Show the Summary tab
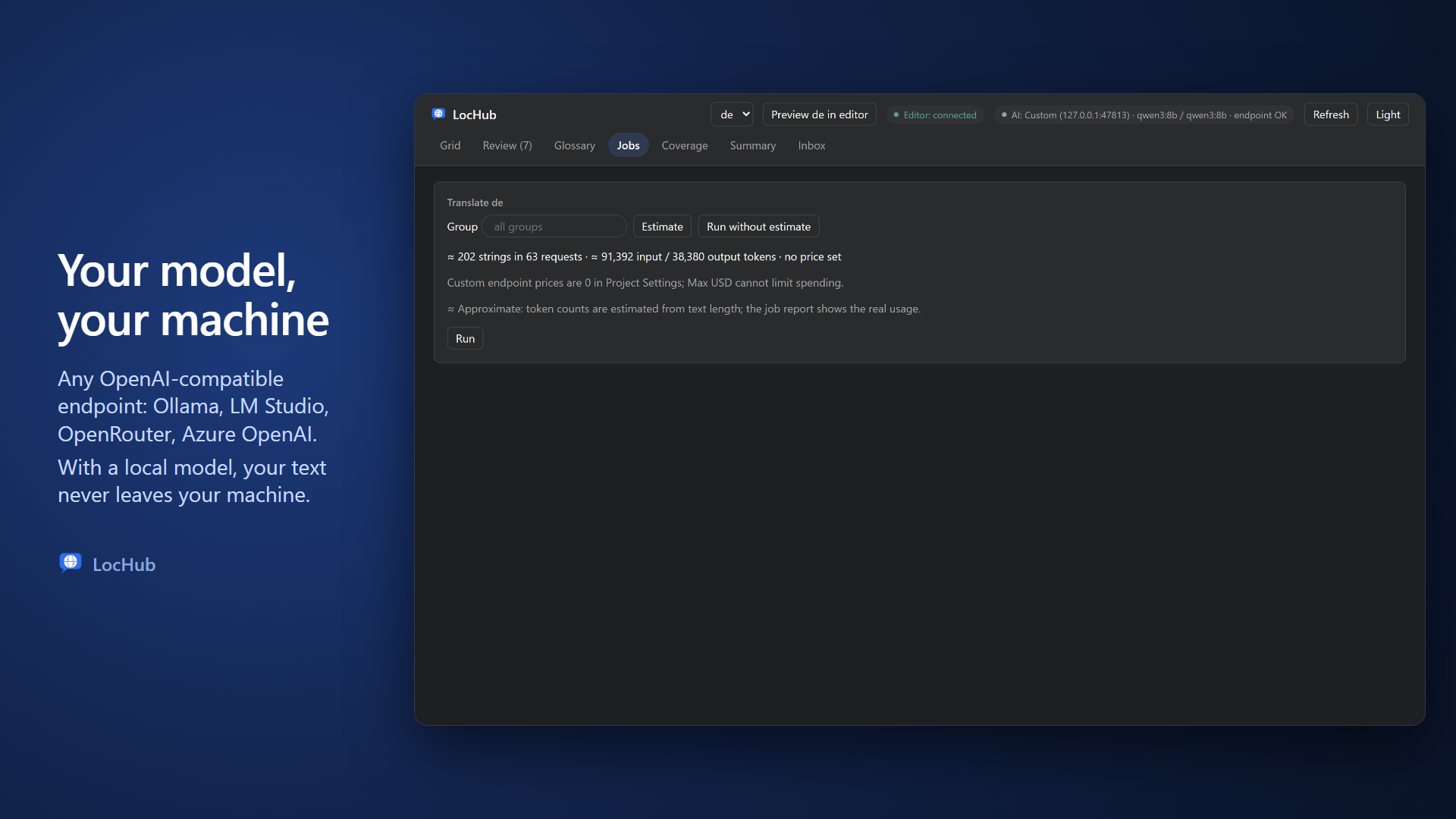Screen dimensions: 1456x819 coord(752,146)
